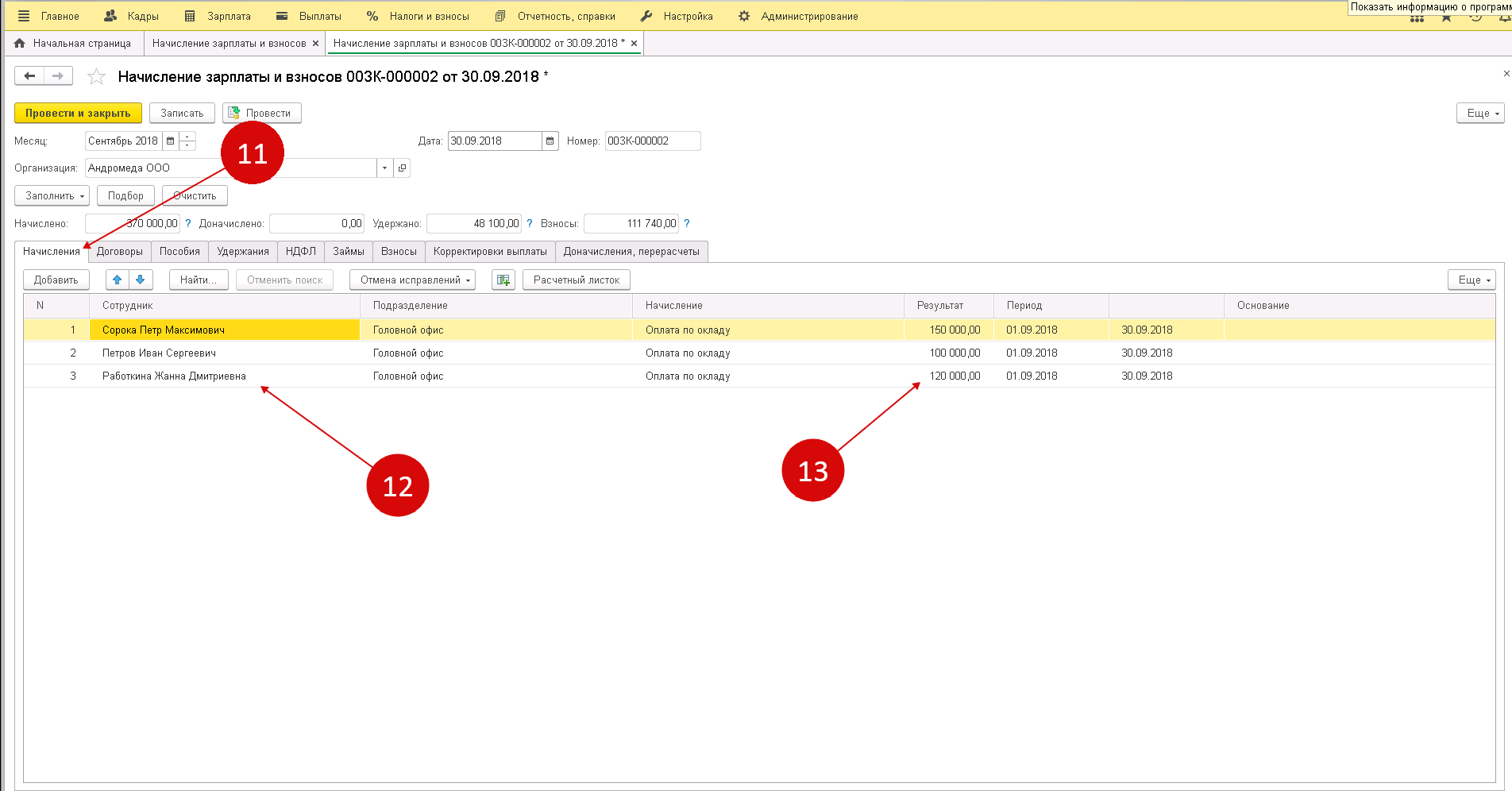Open the top-right Еще menu

point(1479,114)
